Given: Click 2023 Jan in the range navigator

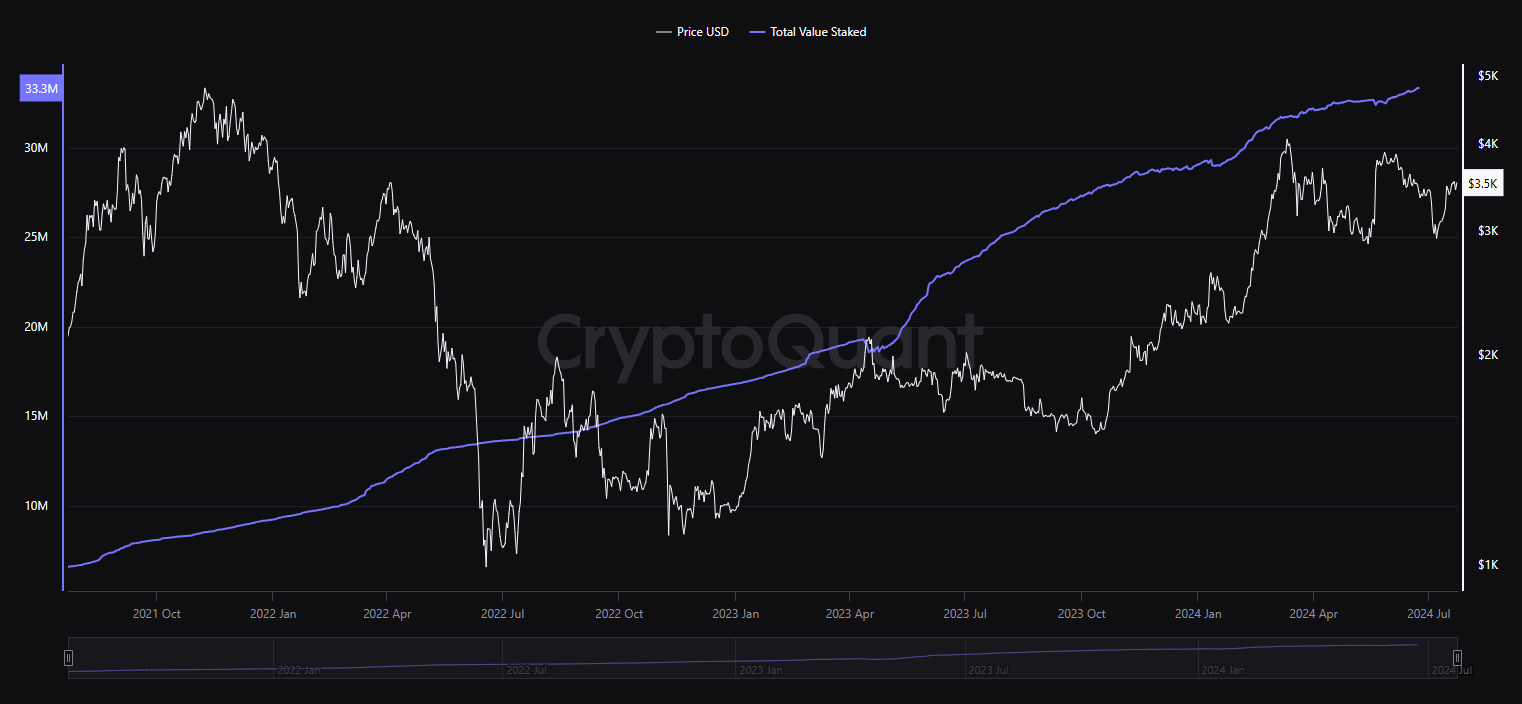Looking at the screenshot, I should click(x=760, y=670).
